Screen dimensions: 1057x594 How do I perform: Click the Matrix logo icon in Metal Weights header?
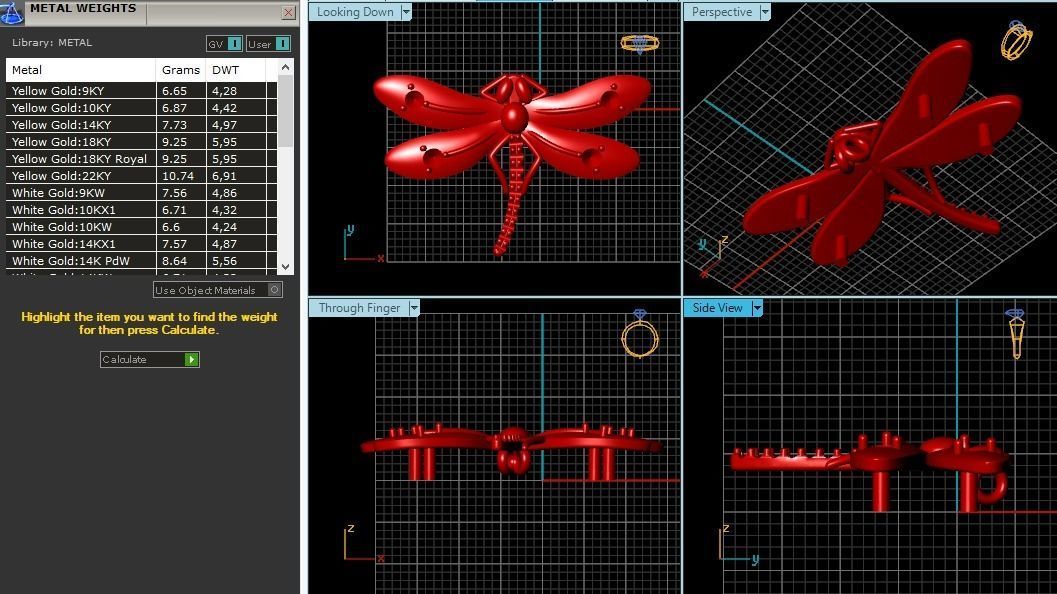coord(11,12)
